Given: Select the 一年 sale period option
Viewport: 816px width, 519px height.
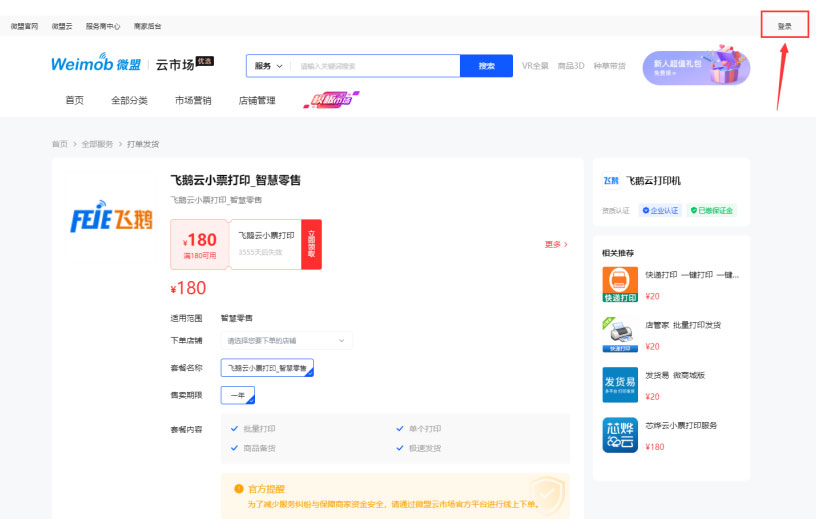Looking at the screenshot, I should [238, 395].
